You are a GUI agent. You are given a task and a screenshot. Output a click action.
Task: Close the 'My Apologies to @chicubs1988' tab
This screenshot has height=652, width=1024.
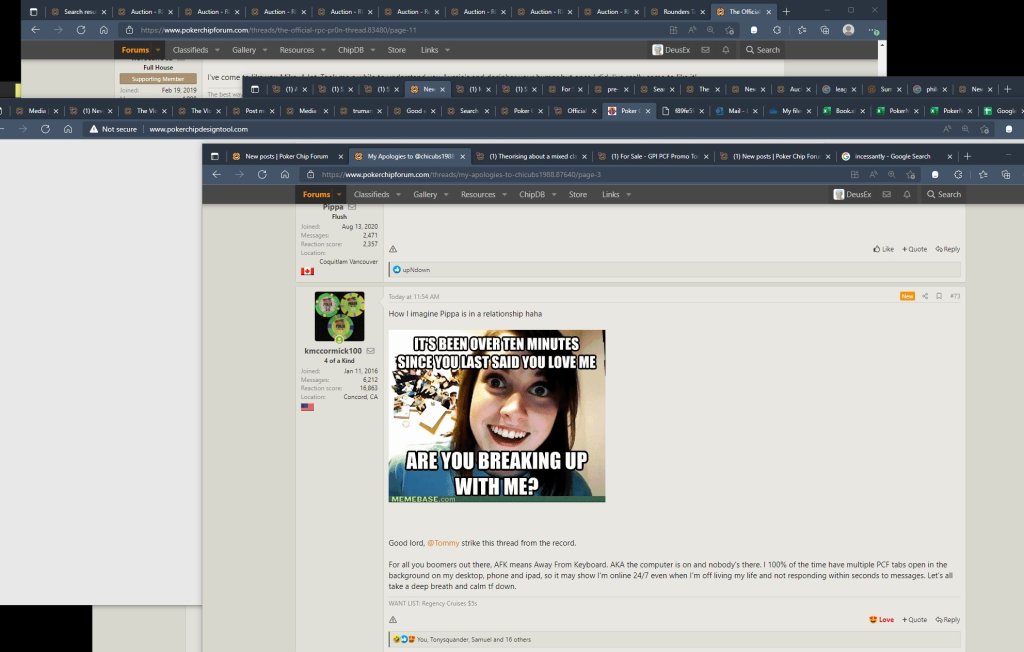pos(462,157)
